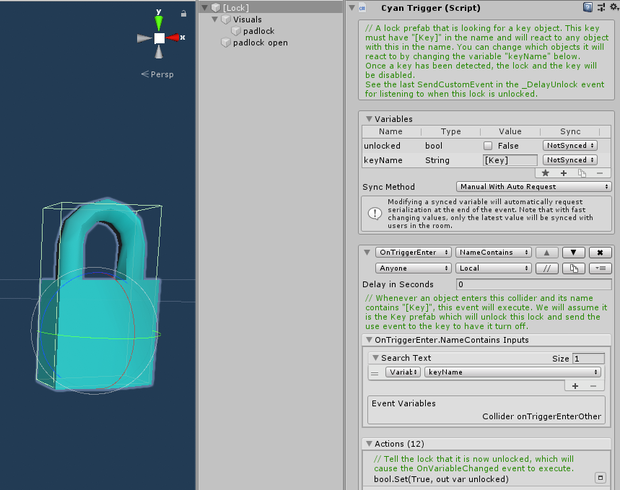The height and width of the screenshot is (490, 620).
Task: Open the component settings gear menu
Action: click(615, 7)
